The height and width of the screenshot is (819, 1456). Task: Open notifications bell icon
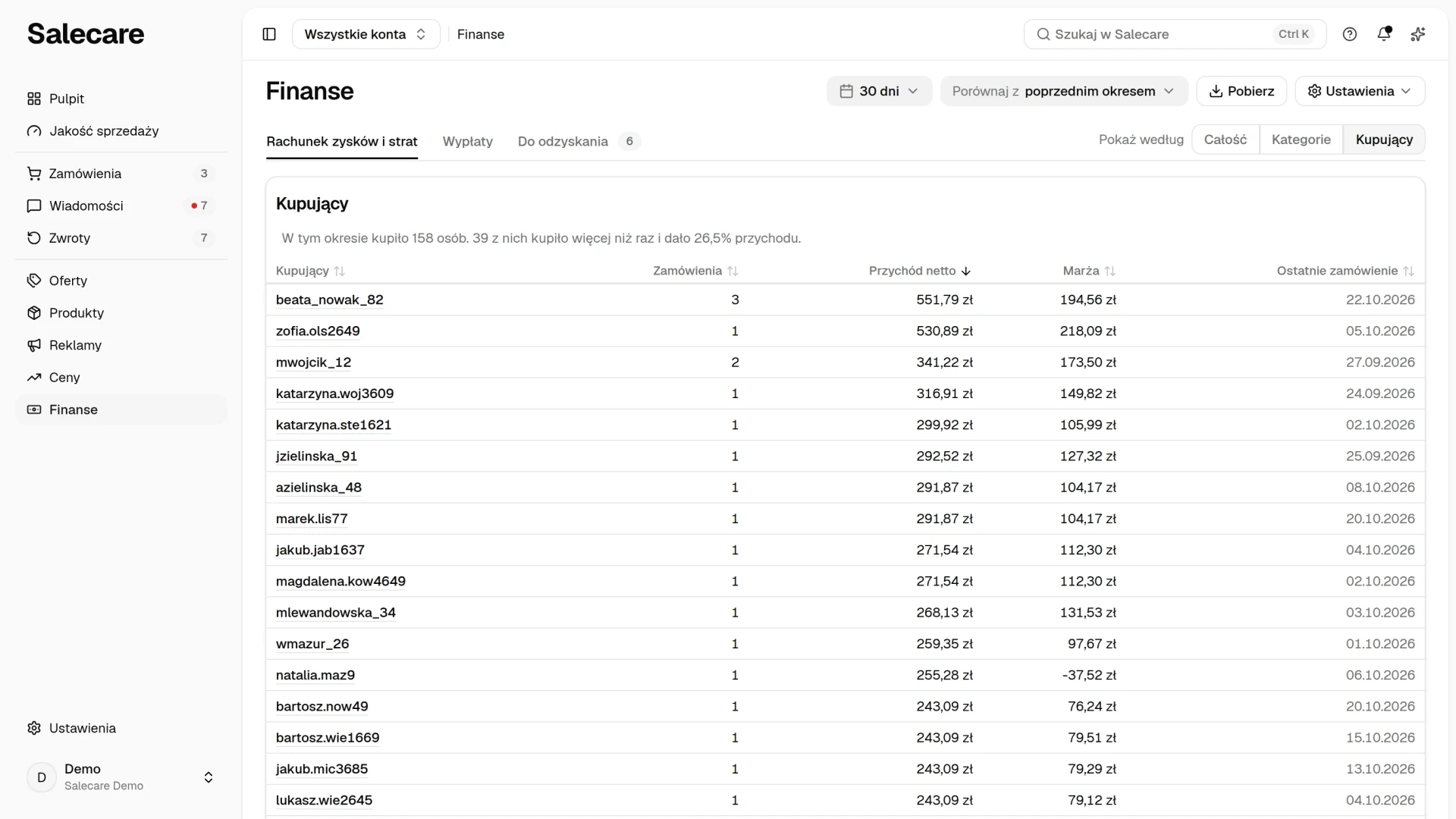(1384, 34)
